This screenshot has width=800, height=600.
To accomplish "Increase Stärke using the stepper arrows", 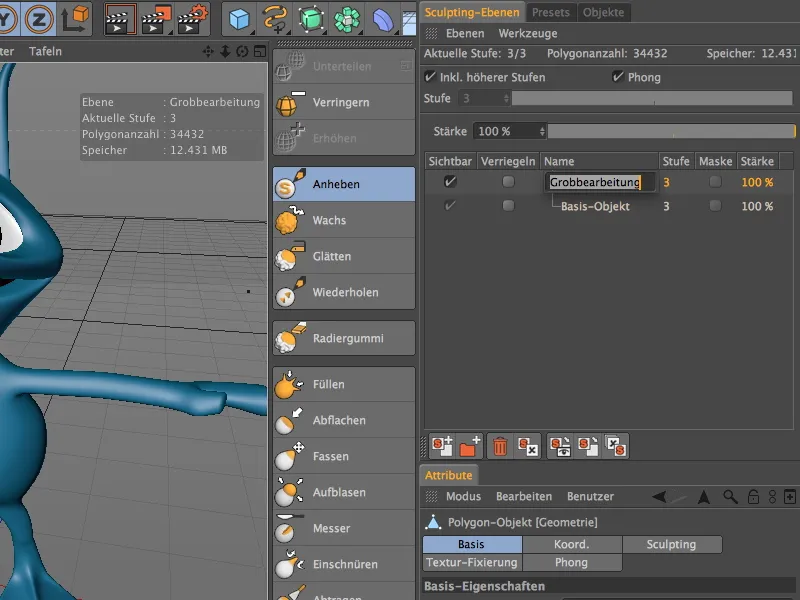I will pyautogui.click(x=541, y=130).
